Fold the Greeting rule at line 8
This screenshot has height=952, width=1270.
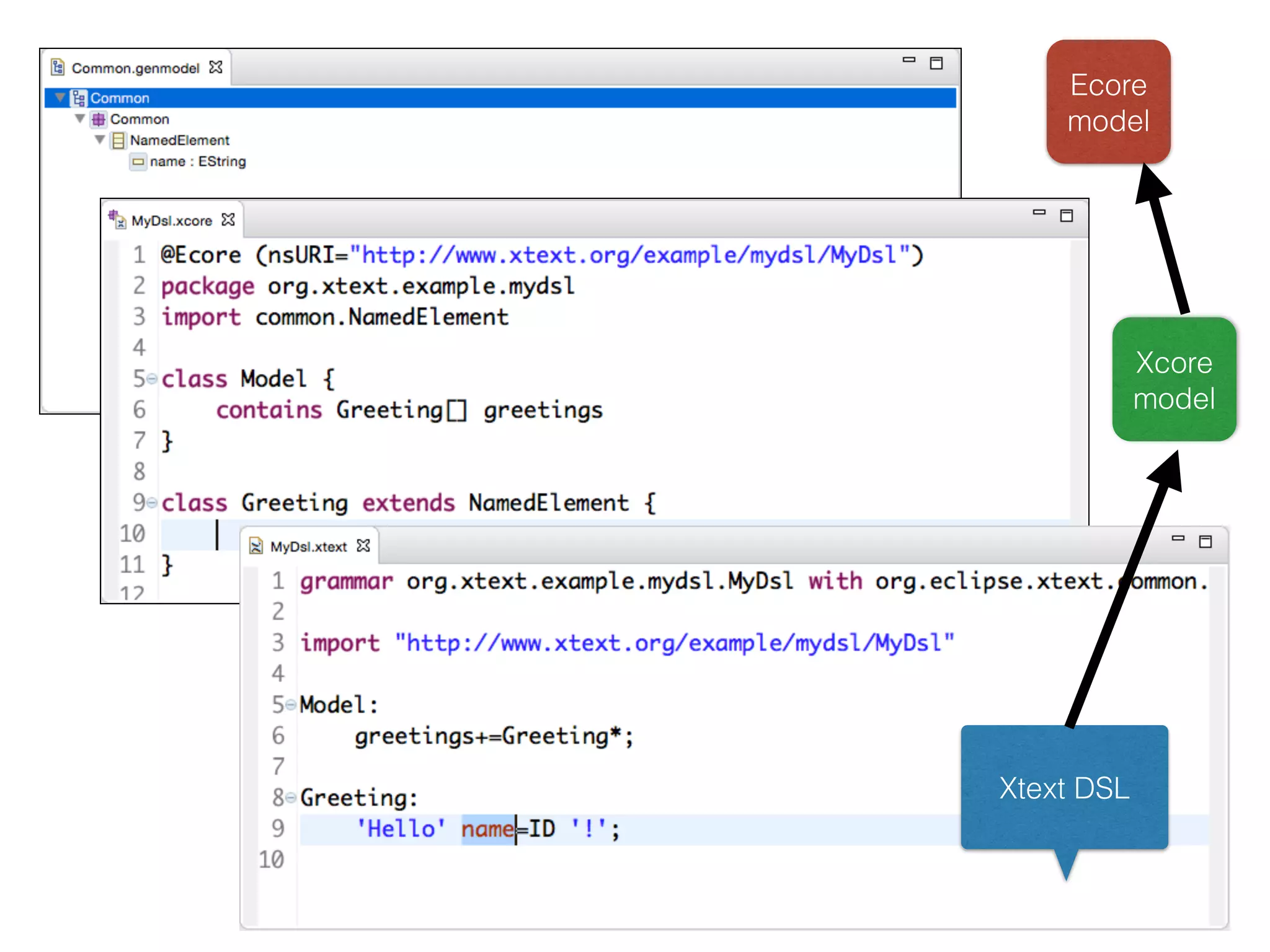point(291,797)
